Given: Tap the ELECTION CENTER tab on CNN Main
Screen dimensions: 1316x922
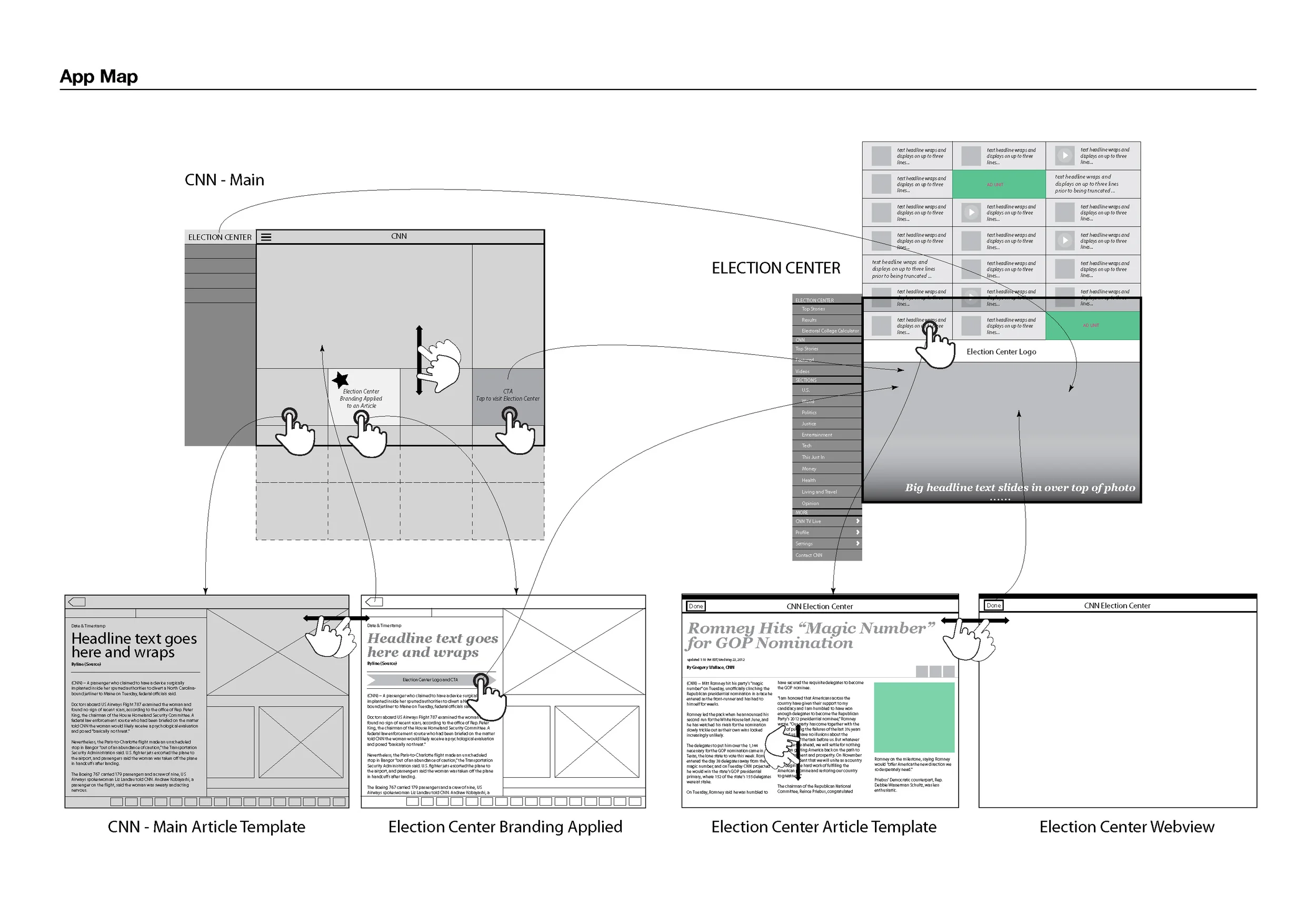Looking at the screenshot, I should [220, 237].
